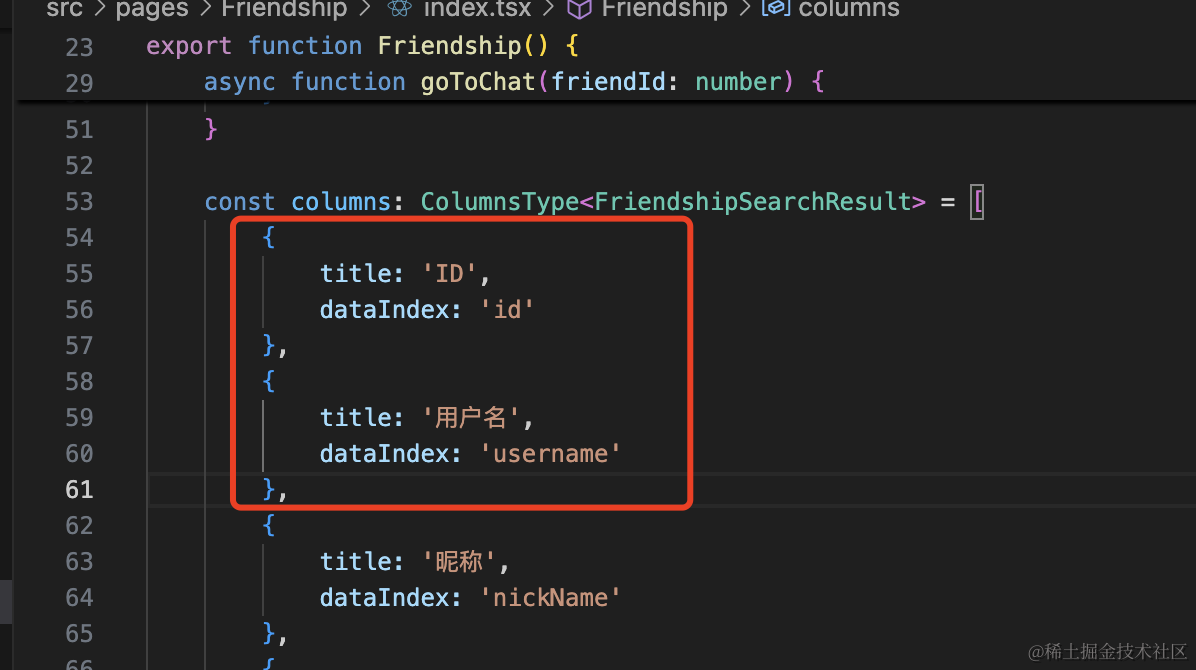
Task: Click line number 53 in the gutter
Action: [79, 201]
